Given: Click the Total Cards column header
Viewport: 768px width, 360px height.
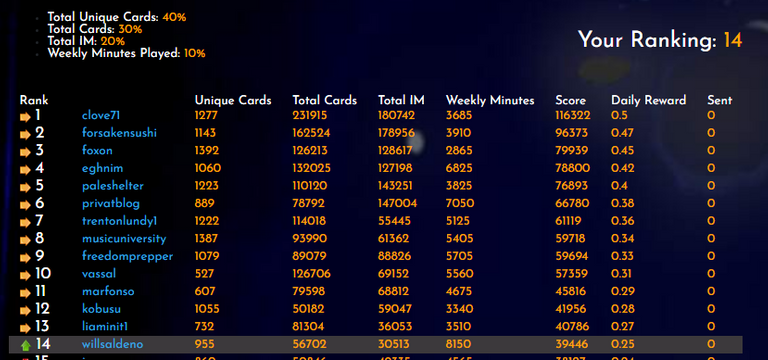Looking at the screenshot, I should pos(324,100).
